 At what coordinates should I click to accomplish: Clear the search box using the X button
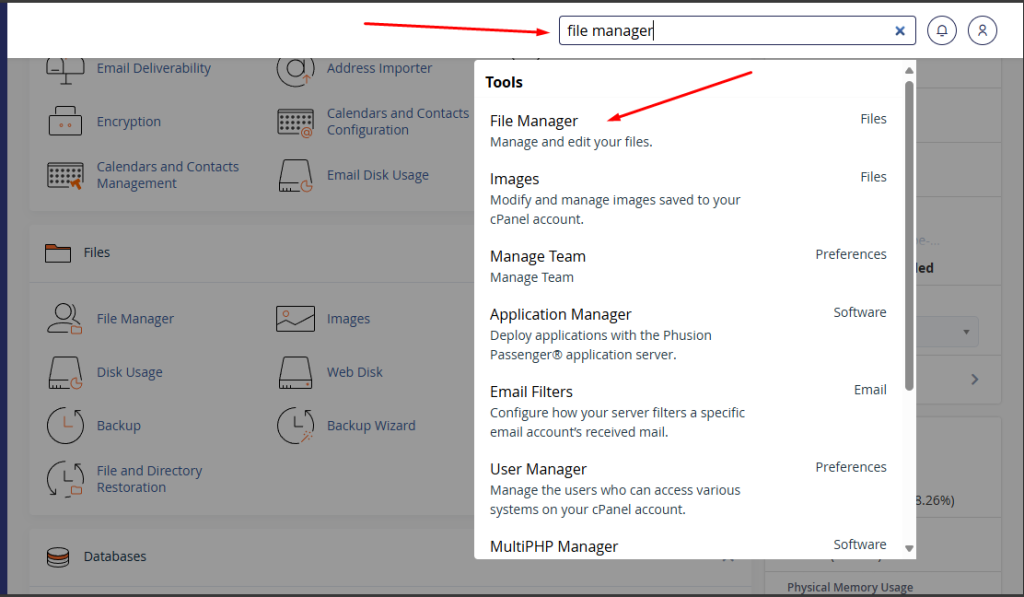coord(899,30)
